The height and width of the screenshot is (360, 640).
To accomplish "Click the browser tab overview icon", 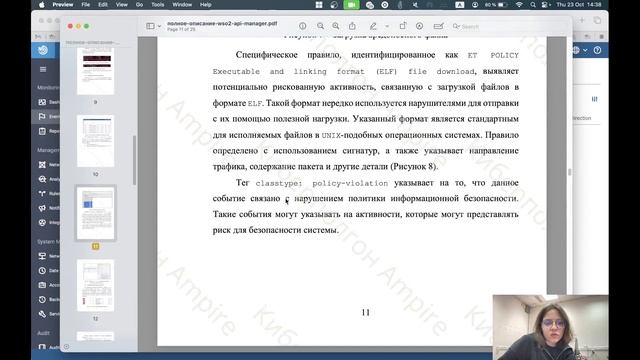I will (x=597, y=20).
